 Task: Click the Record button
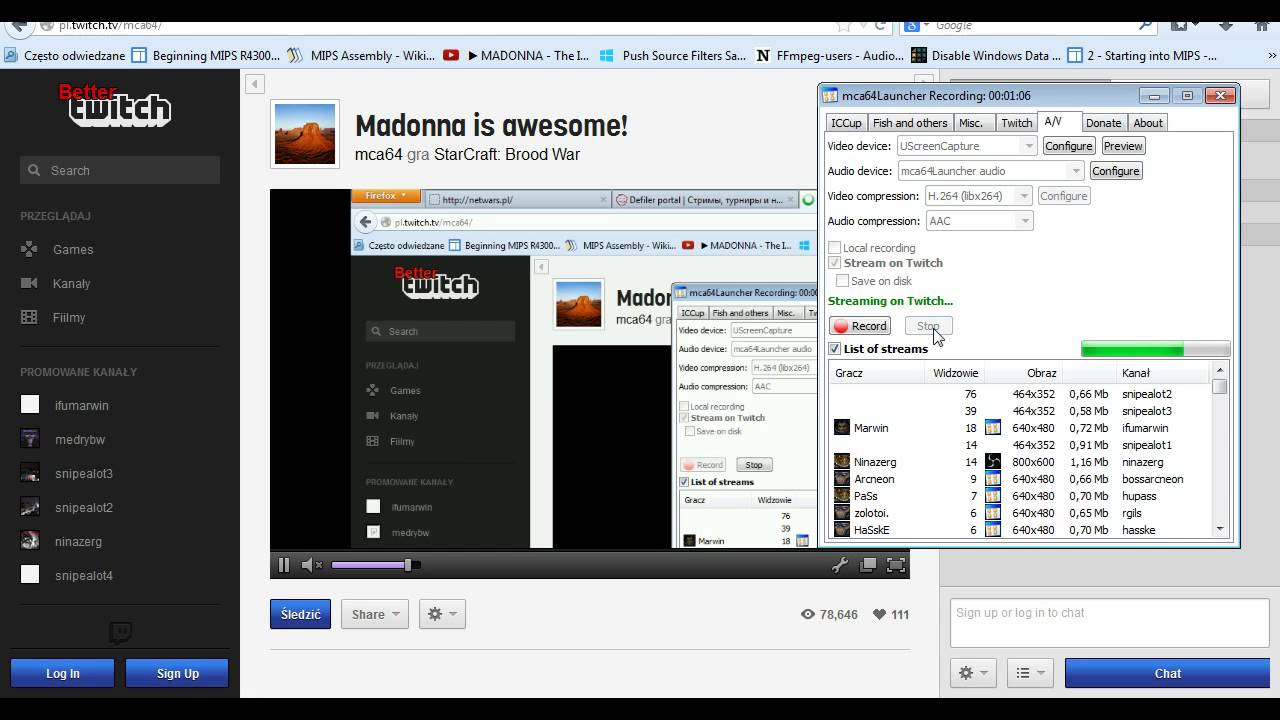tap(860, 326)
